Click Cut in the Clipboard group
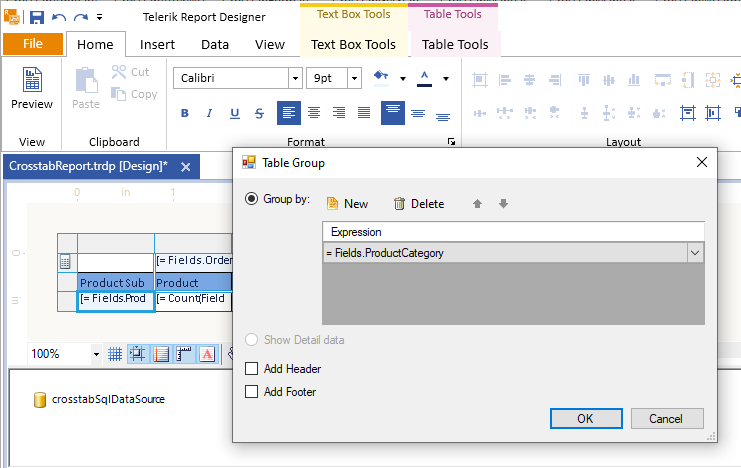The height and width of the screenshot is (468, 741). (130, 72)
